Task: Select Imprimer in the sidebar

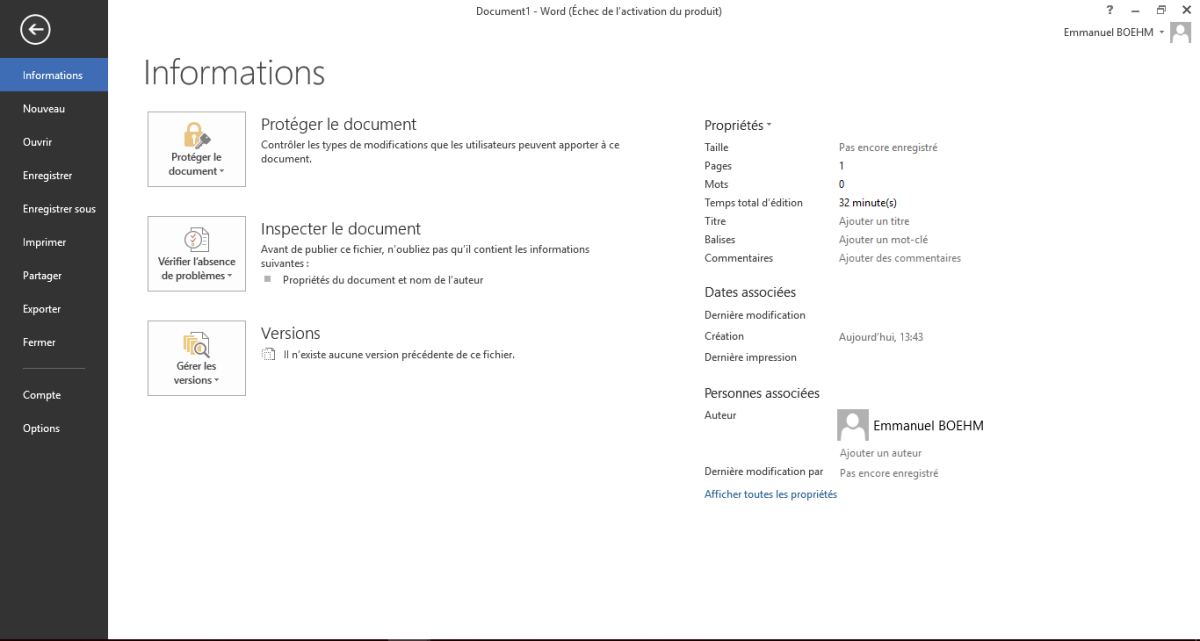Action: pyautogui.click(x=54, y=242)
